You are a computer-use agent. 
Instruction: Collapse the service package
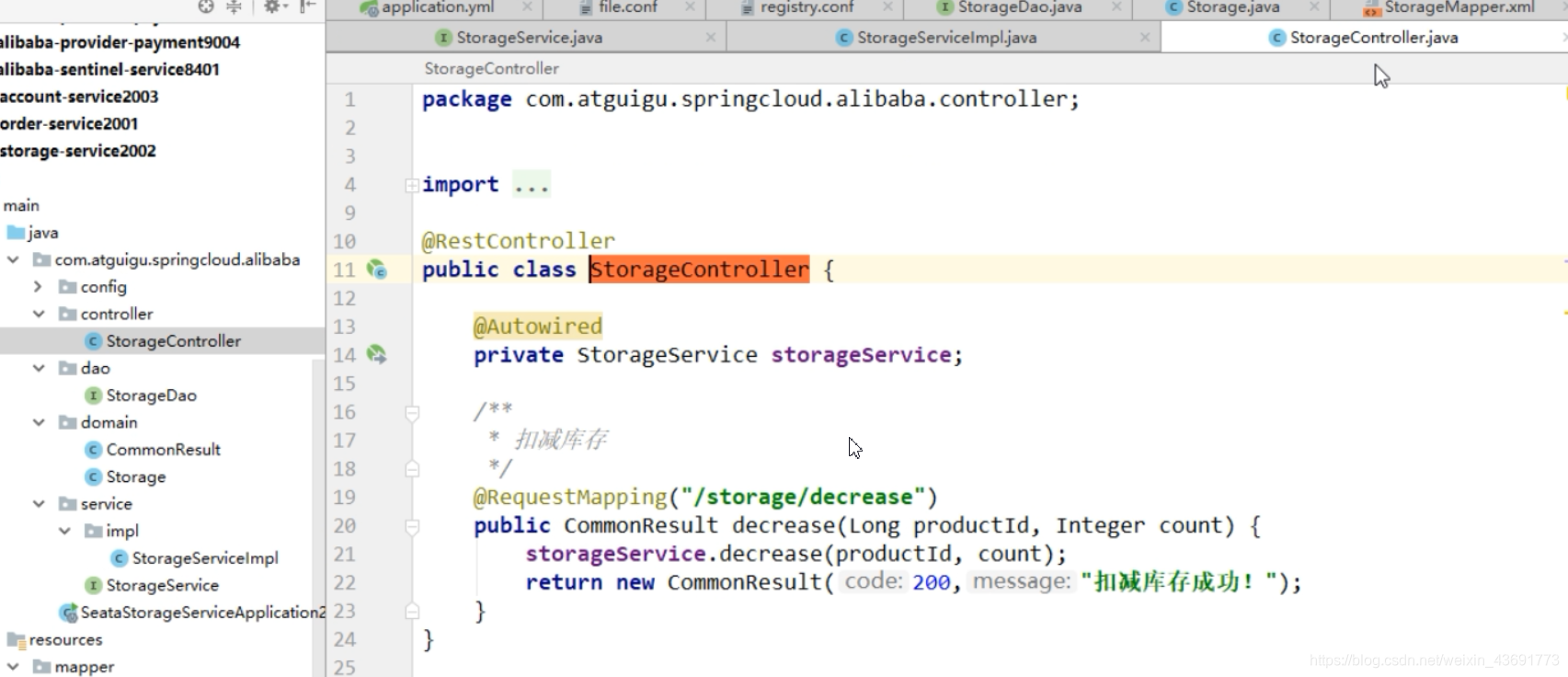[x=39, y=504]
